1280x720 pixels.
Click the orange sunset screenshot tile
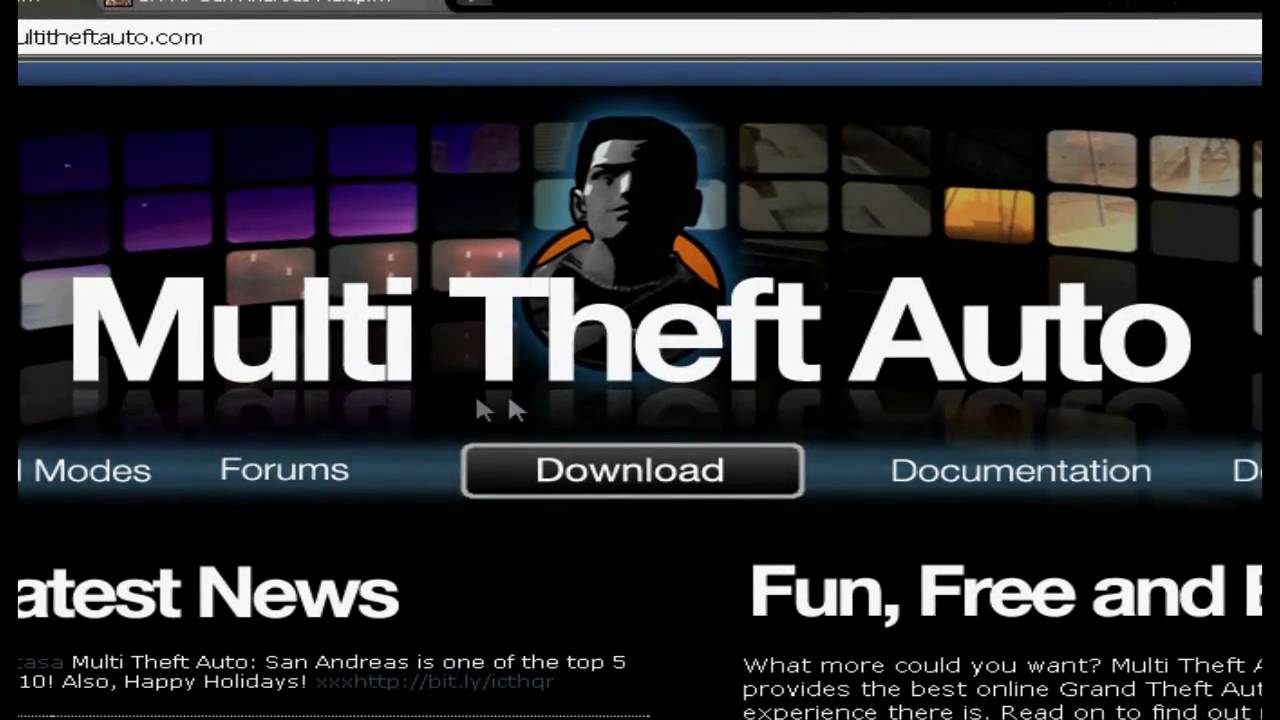point(989,216)
